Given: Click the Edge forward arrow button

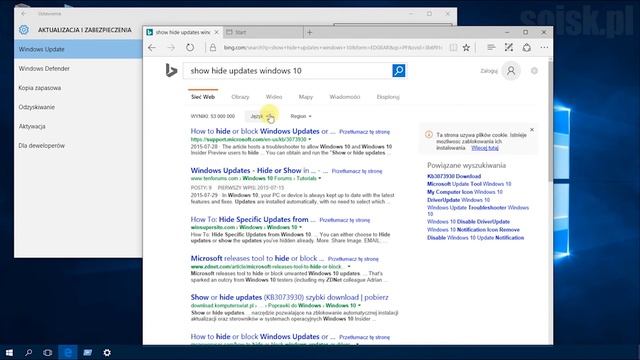Looking at the screenshot, I should (x=171, y=48).
